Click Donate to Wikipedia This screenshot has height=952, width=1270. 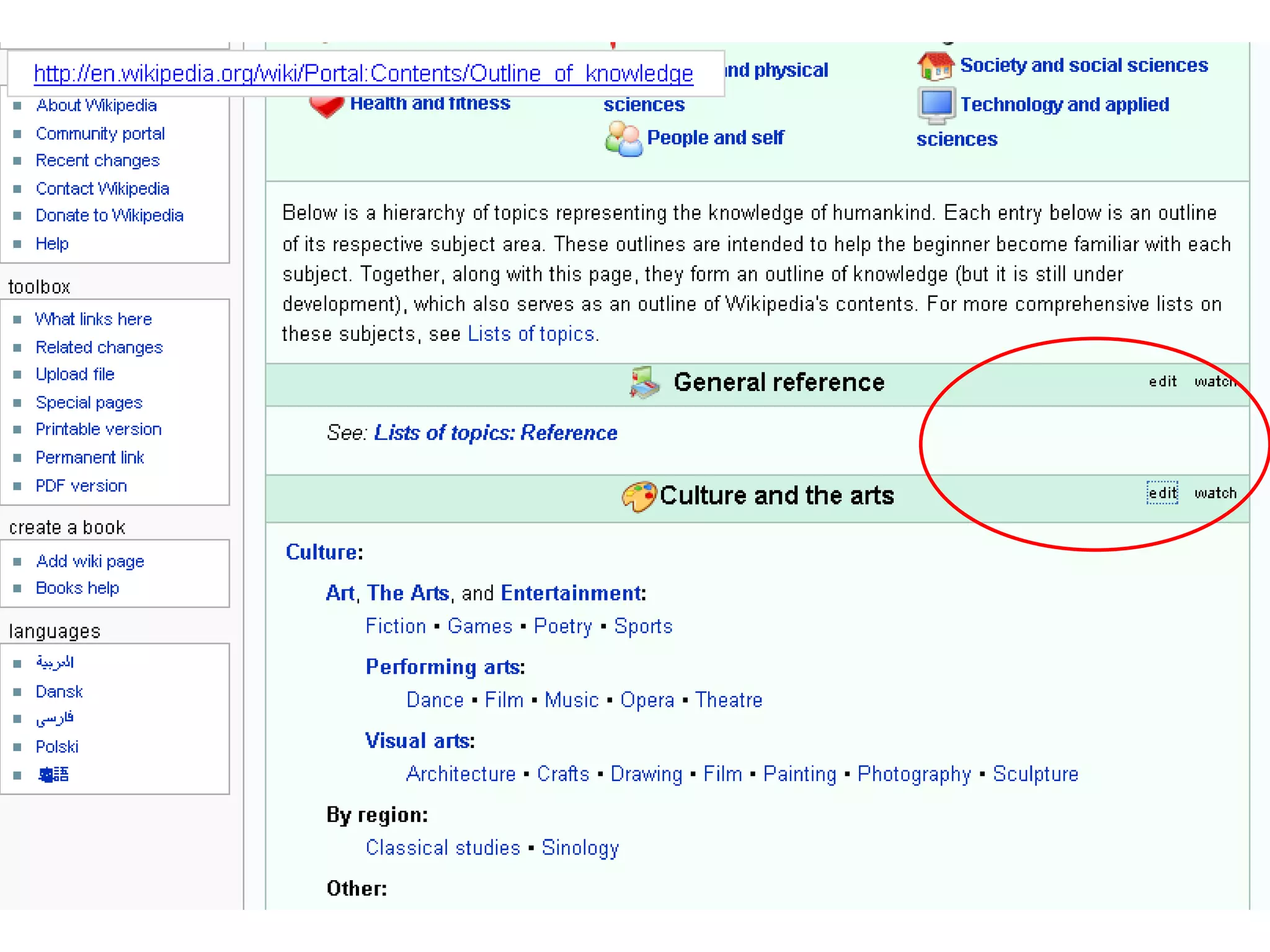(109, 216)
